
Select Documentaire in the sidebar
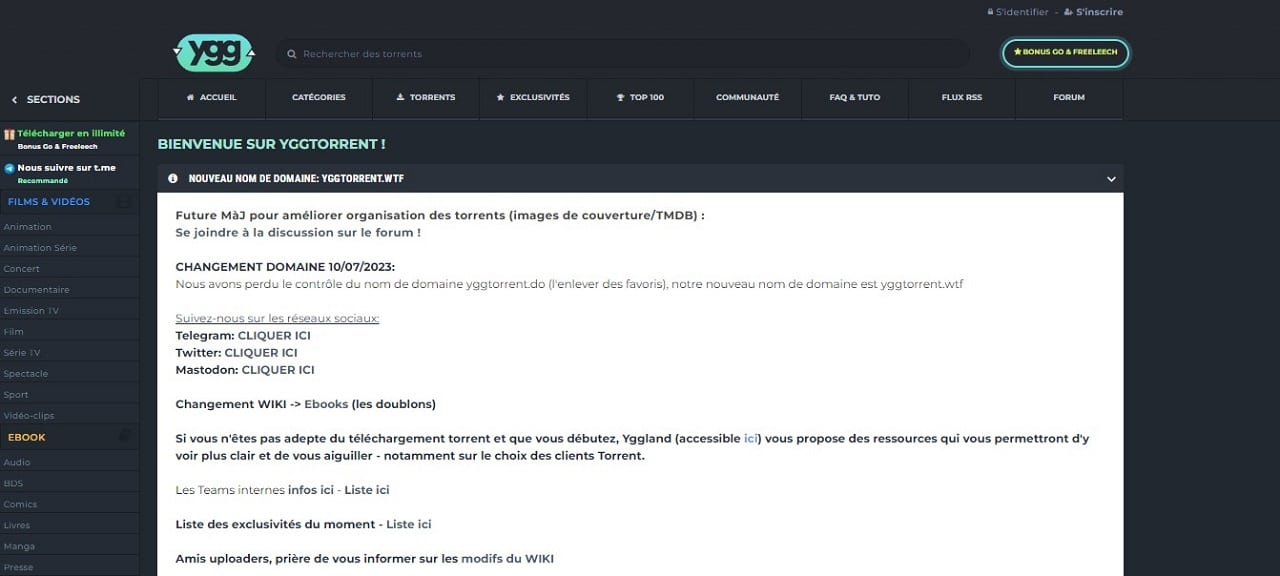pos(37,290)
